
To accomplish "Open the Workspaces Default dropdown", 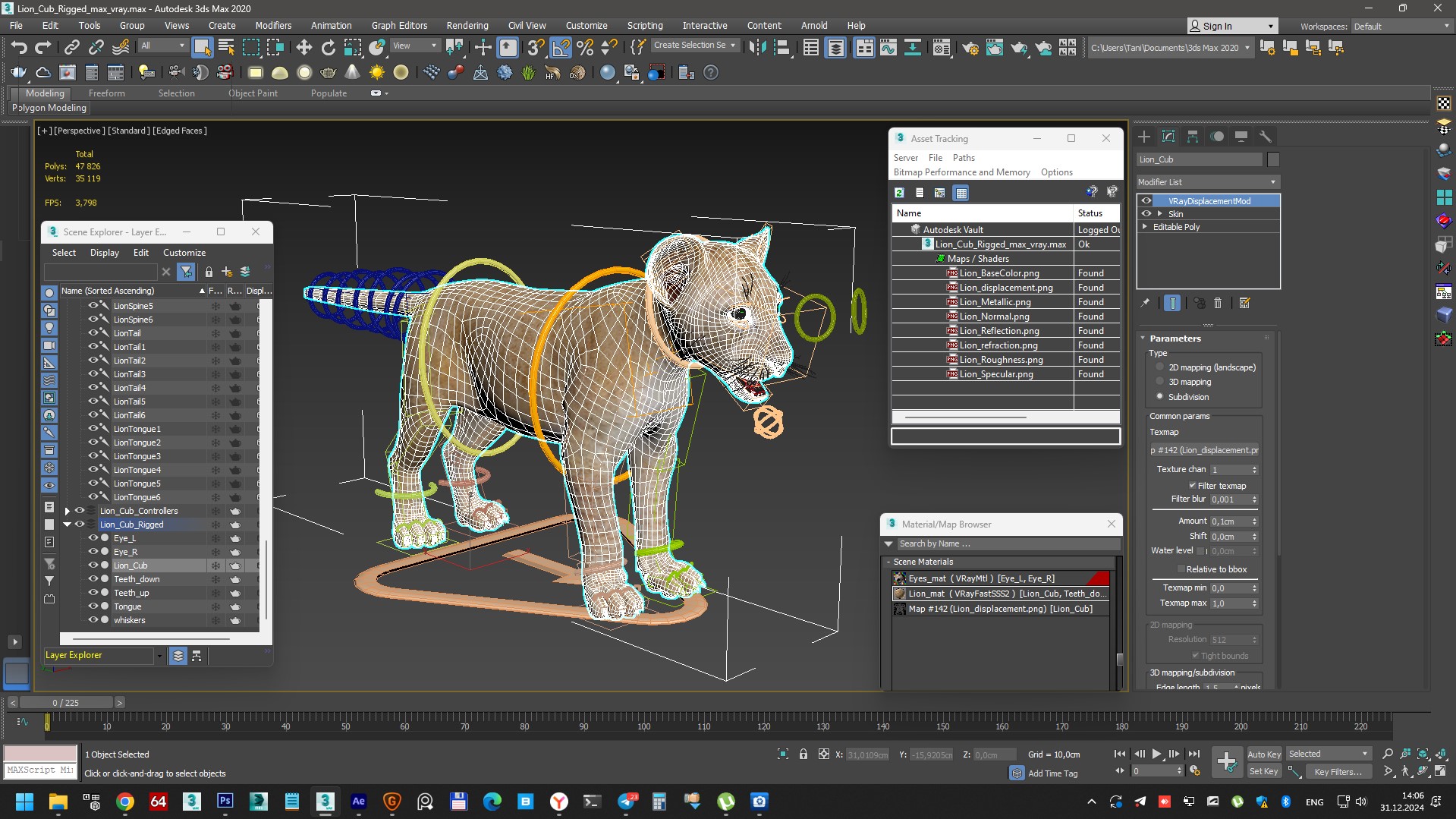I will coord(1401,26).
